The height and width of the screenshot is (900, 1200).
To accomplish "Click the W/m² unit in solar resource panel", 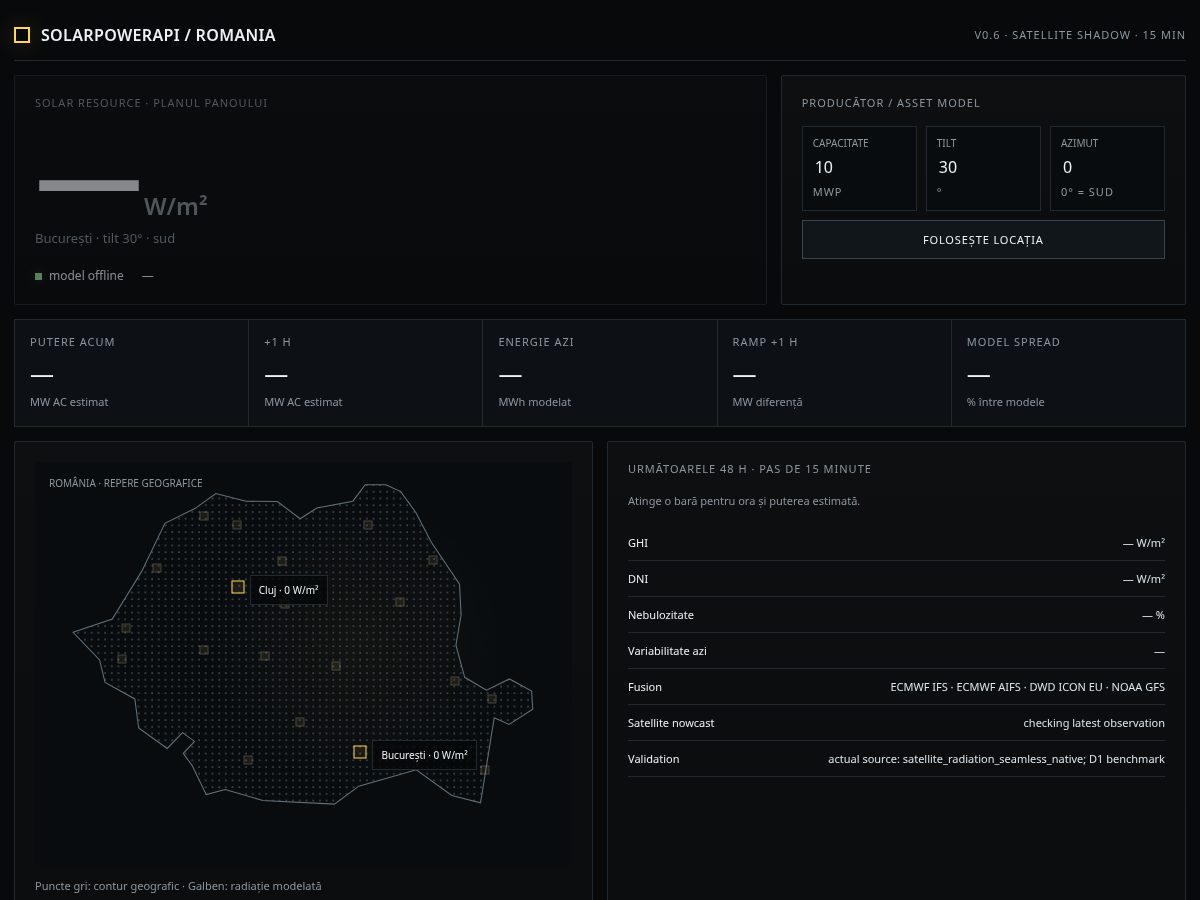I will point(176,206).
